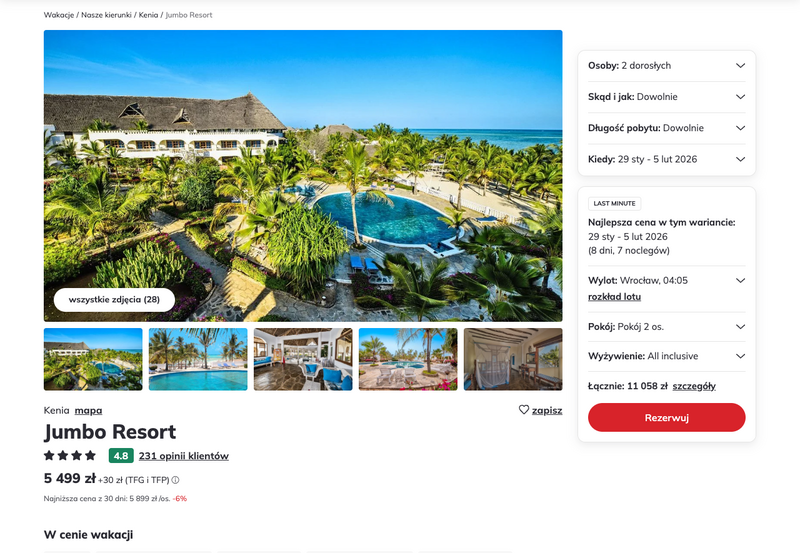Expand the Osoby dropdown

(666, 65)
